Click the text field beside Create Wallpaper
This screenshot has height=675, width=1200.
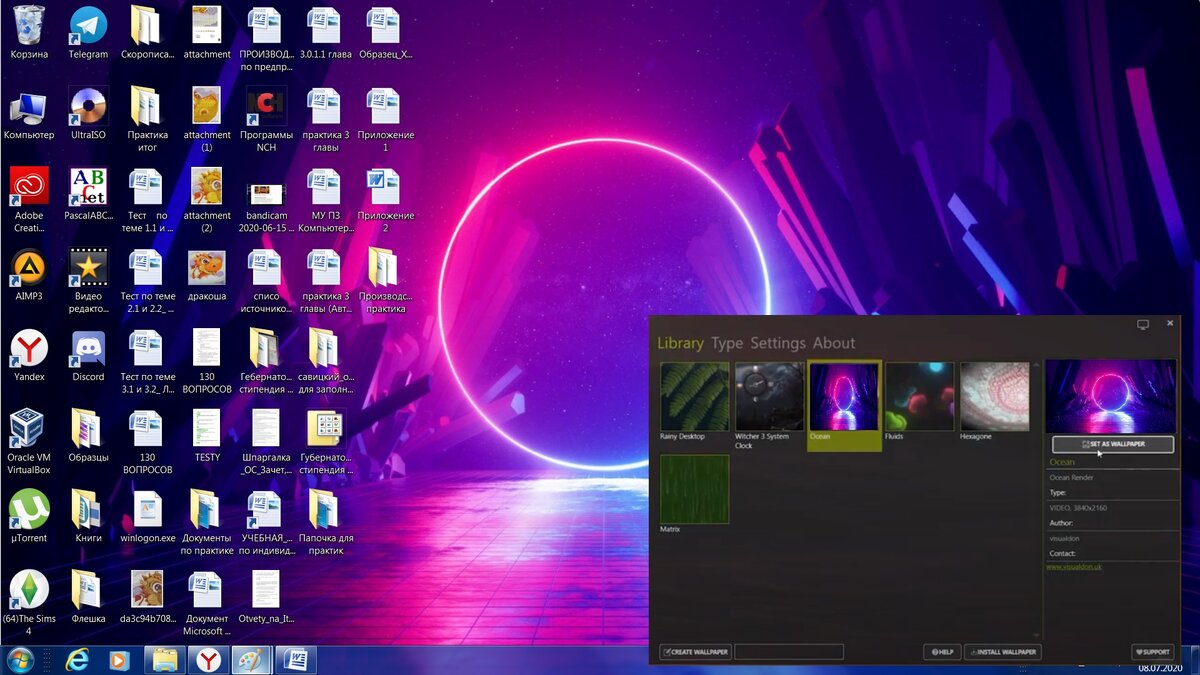(x=789, y=652)
